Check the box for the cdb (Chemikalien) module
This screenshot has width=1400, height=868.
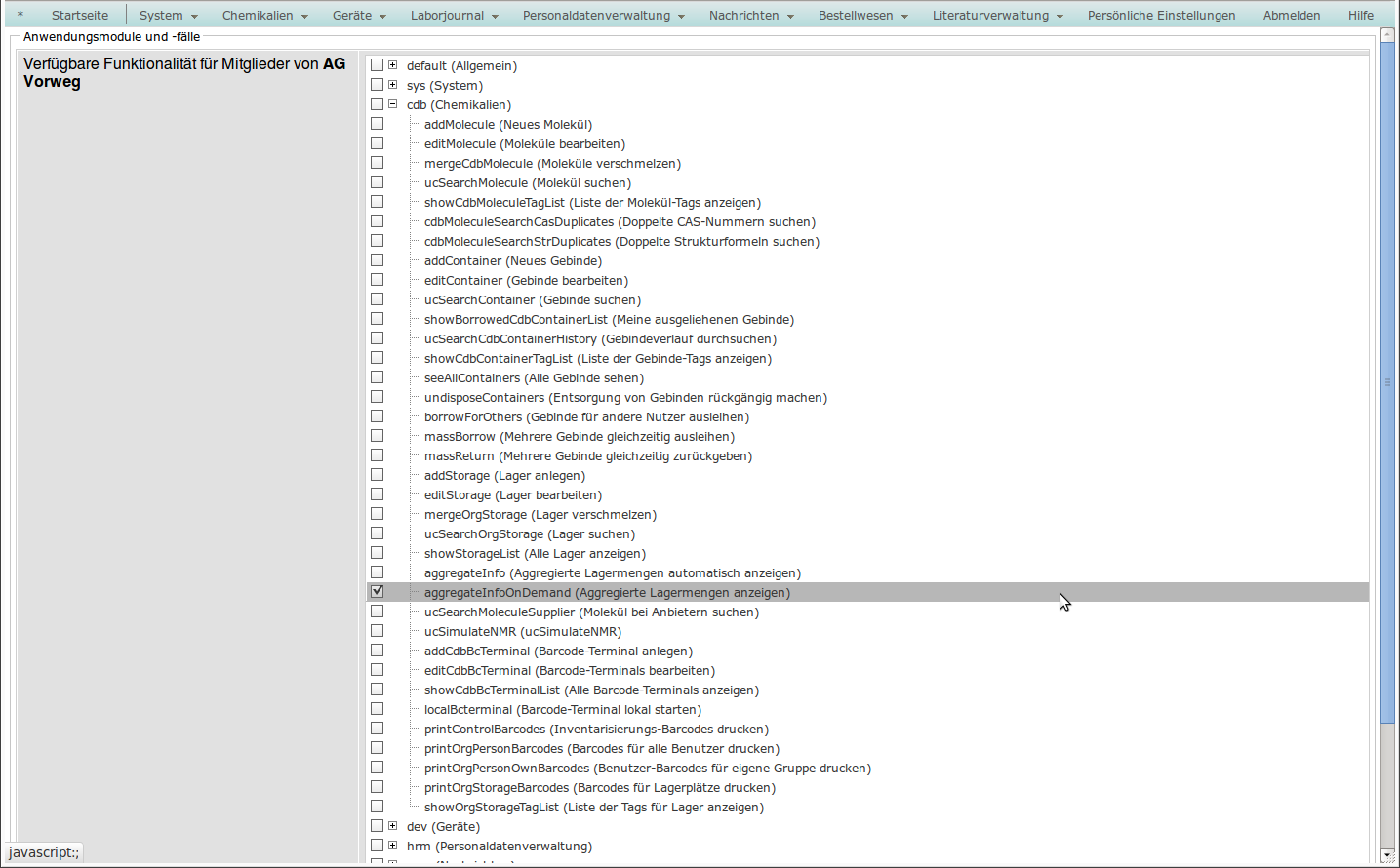click(377, 104)
